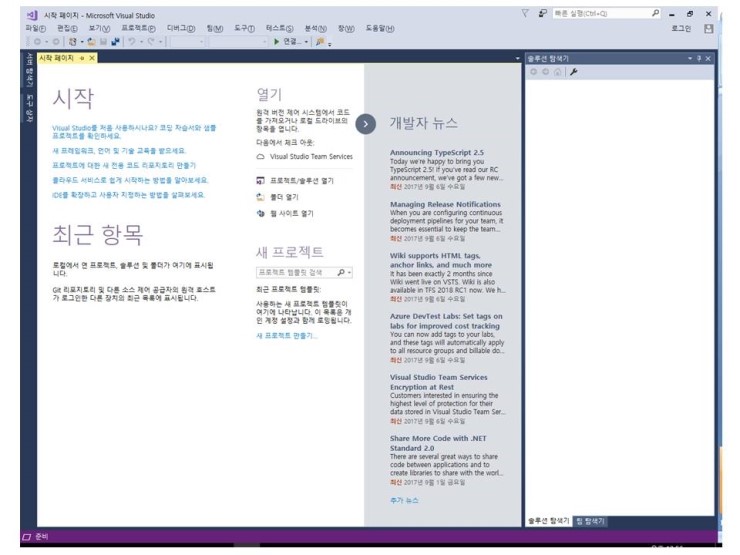
Task: Open Announcing TypeScript 2.5 news article
Action: pyautogui.click(x=437, y=152)
